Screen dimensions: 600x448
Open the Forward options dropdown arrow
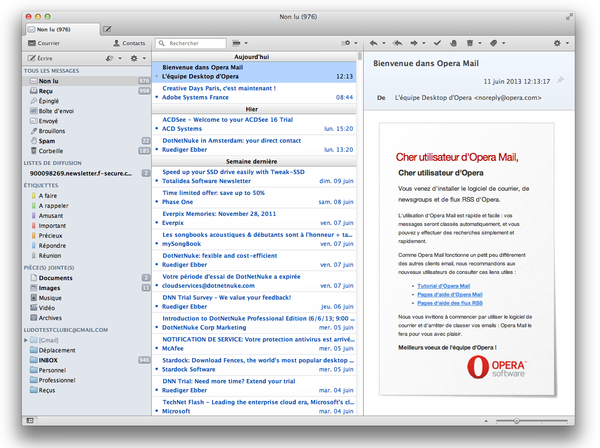424,43
